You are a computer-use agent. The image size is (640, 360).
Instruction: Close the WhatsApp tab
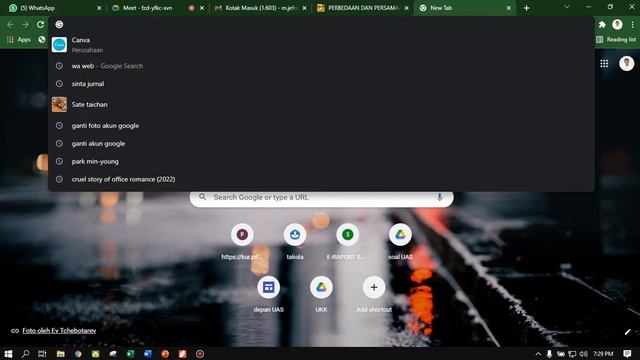[99, 8]
